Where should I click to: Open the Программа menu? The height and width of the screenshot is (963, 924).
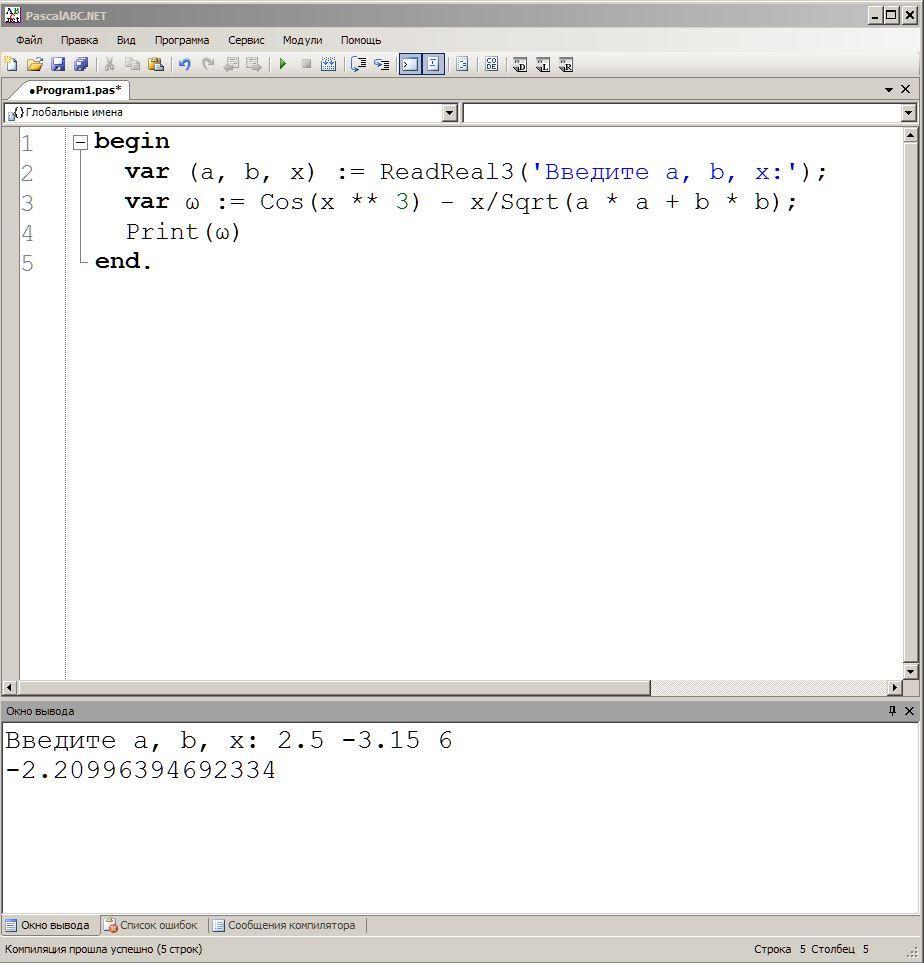pos(182,40)
